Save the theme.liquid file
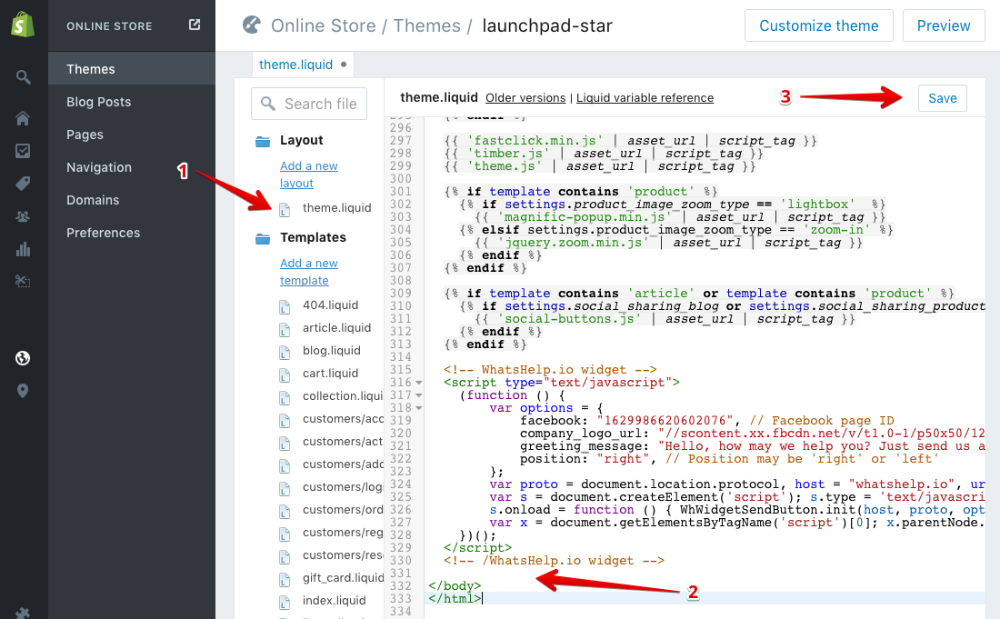This screenshot has width=1000, height=619. [942, 98]
